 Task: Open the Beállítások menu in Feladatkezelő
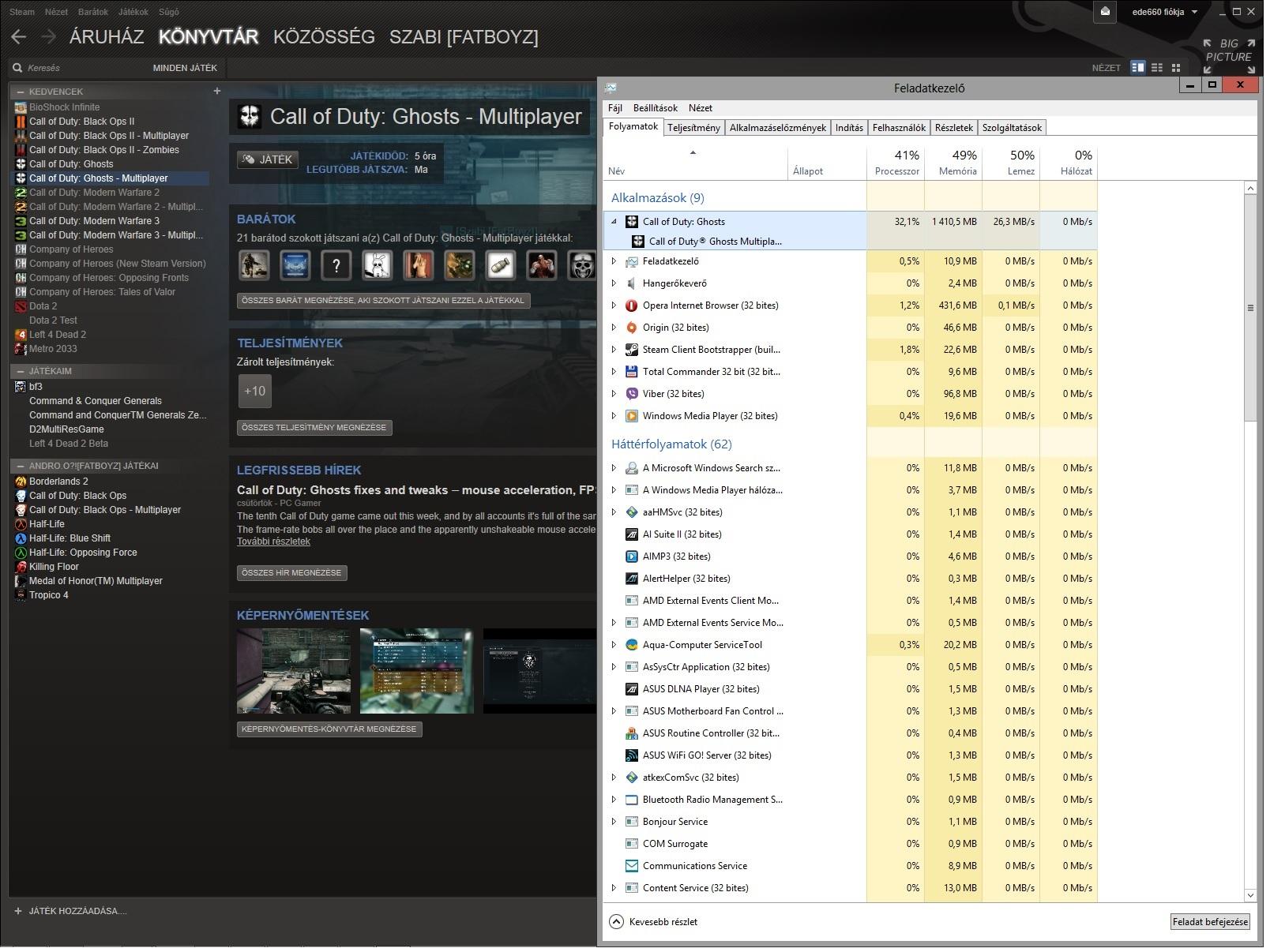(656, 108)
